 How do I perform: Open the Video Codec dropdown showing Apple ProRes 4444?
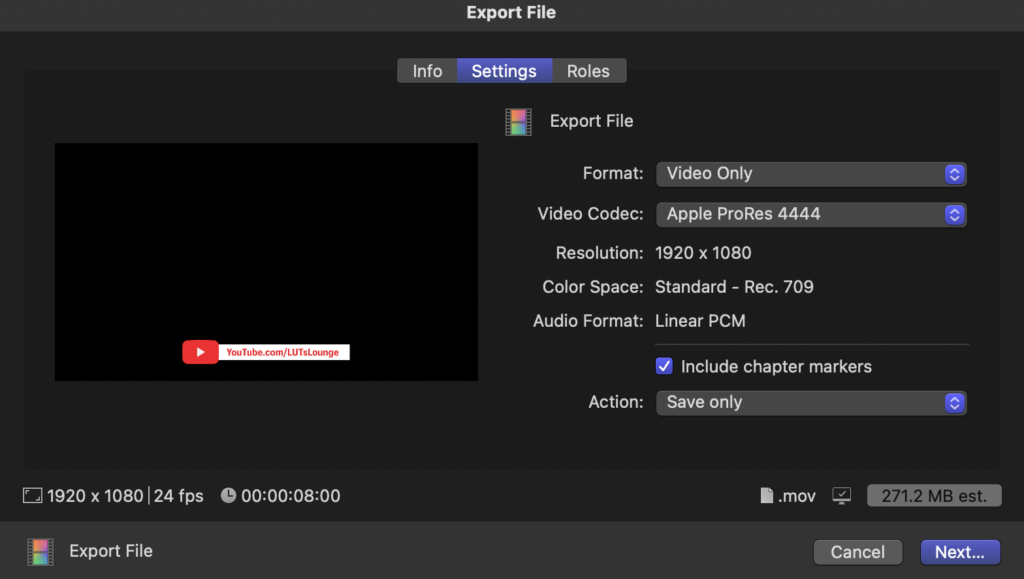811,214
